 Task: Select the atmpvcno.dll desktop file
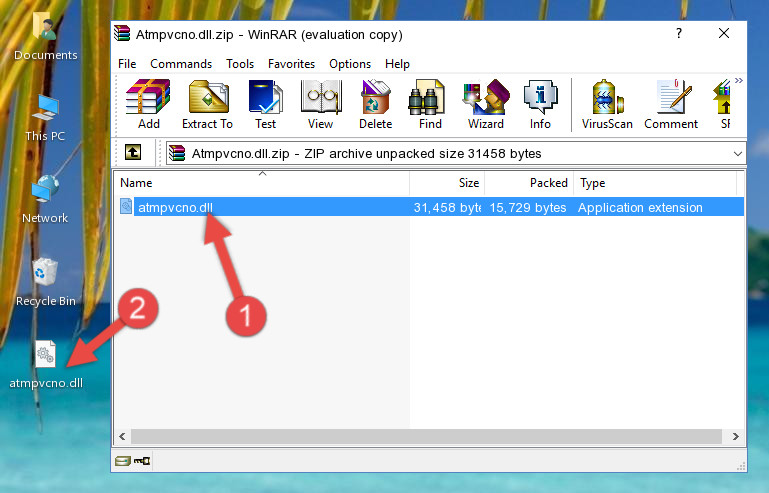point(46,364)
